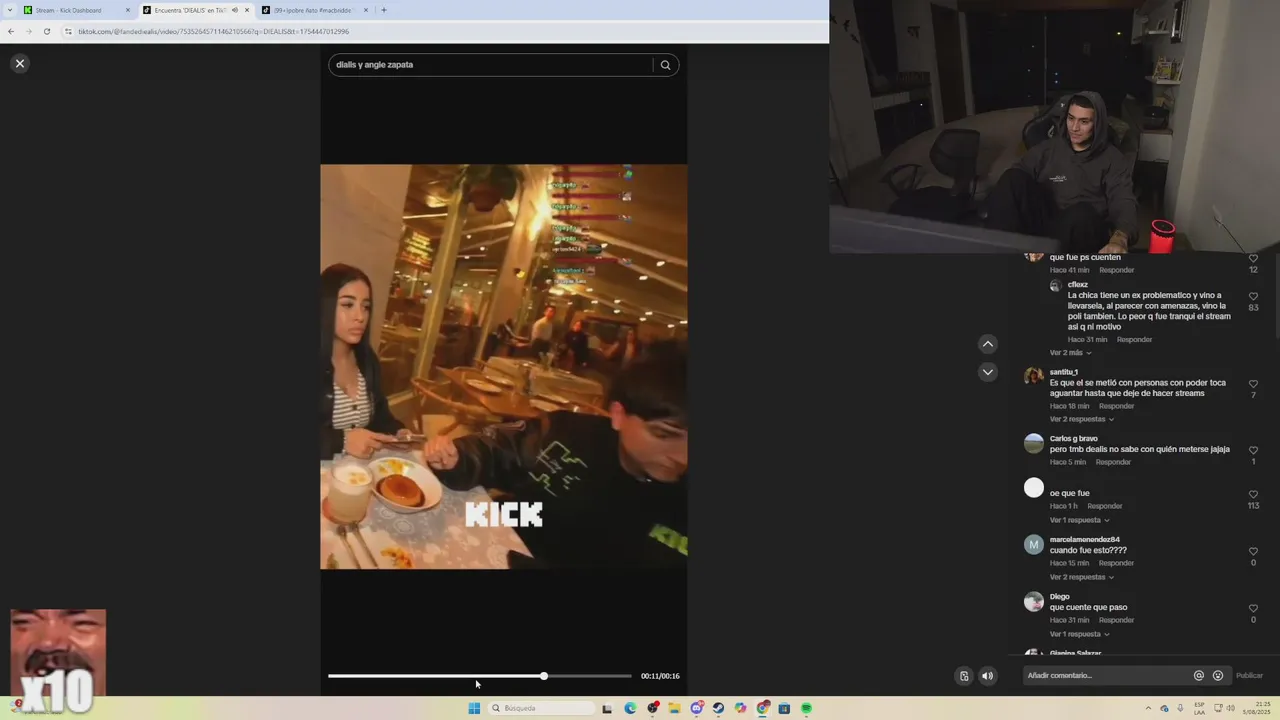The image size is (1280, 720).
Task: Insert mention with the @ icon
Action: click(x=1198, y=675)
